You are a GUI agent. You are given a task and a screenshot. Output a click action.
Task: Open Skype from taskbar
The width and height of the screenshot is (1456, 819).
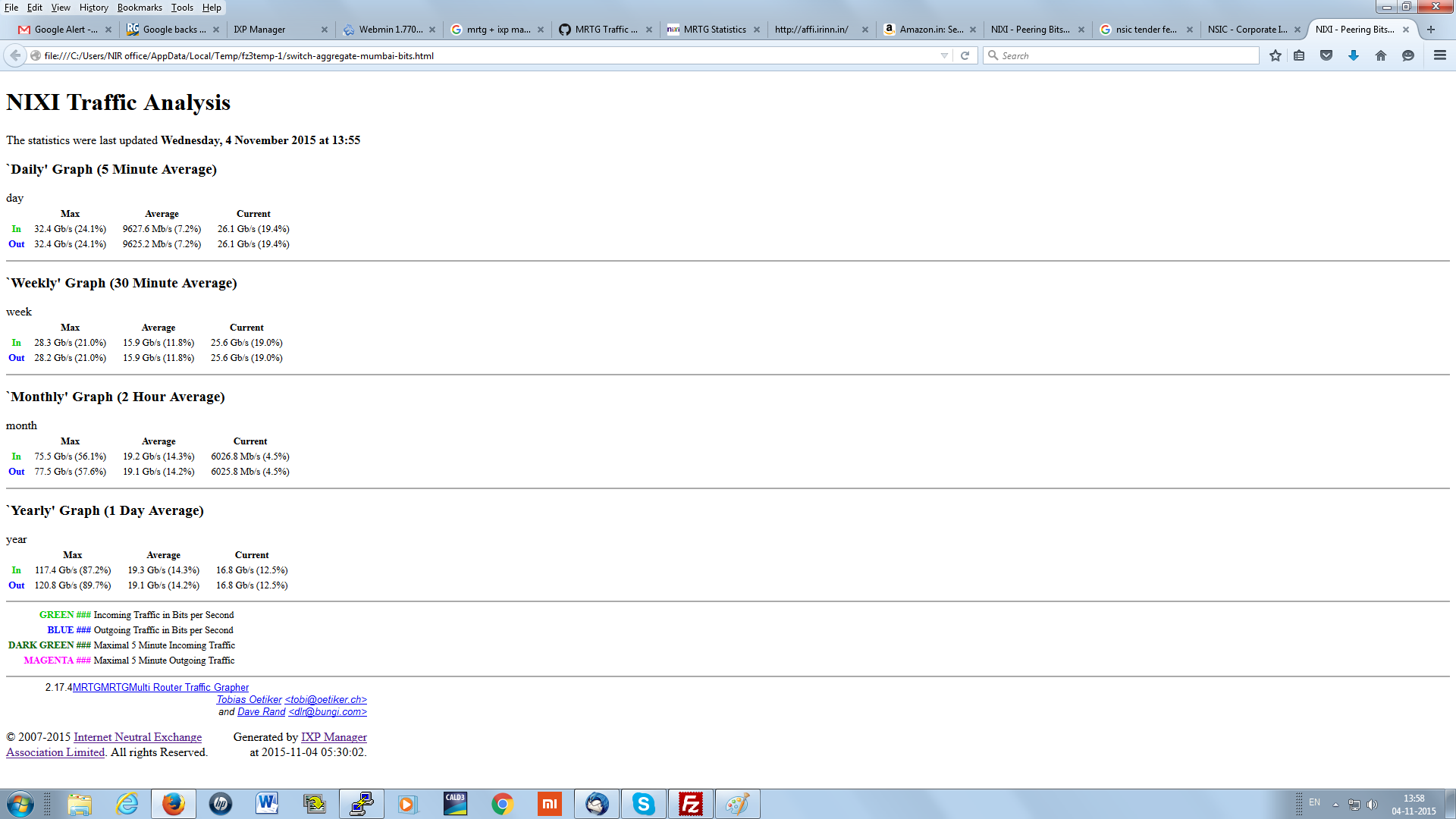pyautogui.click(x=644, y=804)
